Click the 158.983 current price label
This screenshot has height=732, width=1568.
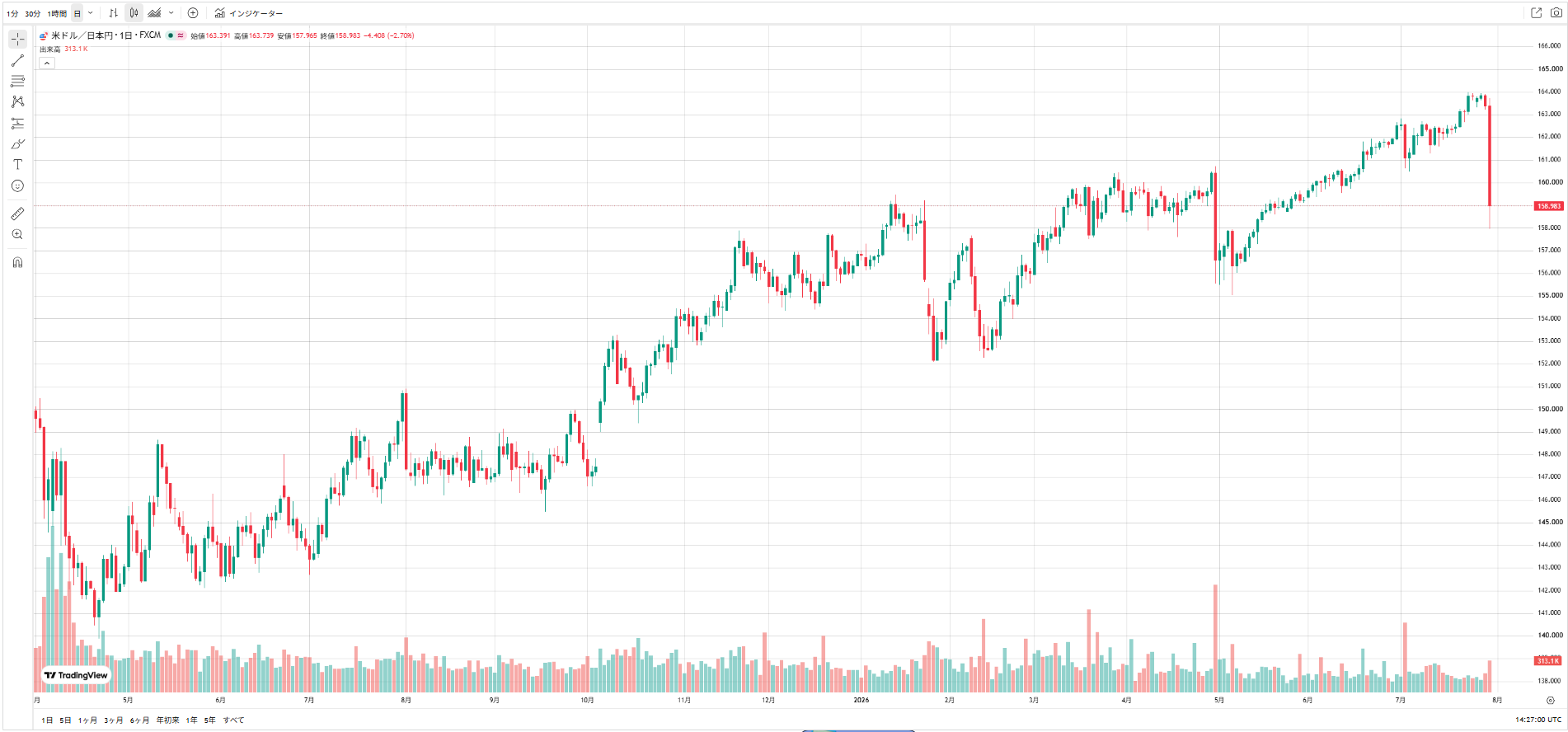coord(1548,206)
